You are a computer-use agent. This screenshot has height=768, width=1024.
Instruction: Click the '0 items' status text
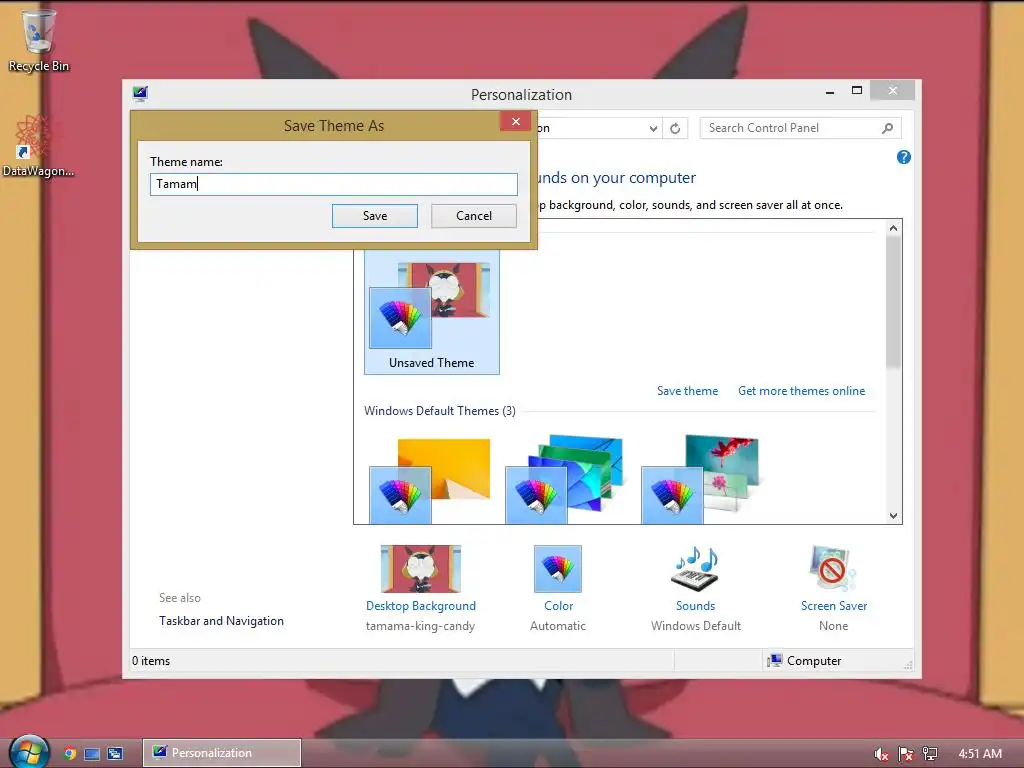[x=151, y=661]
